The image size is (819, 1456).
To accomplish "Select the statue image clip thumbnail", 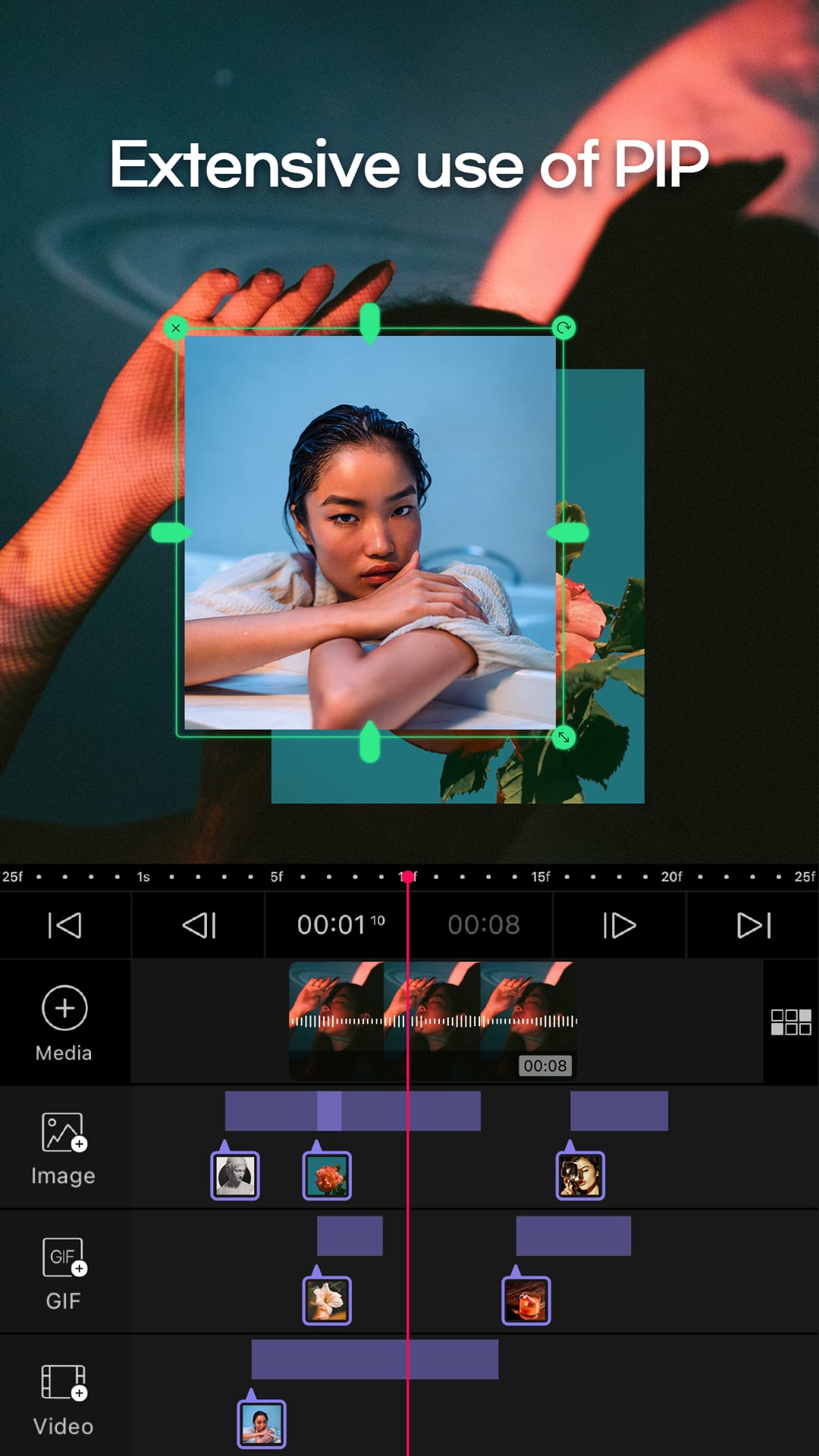I will click(235, 1175).
